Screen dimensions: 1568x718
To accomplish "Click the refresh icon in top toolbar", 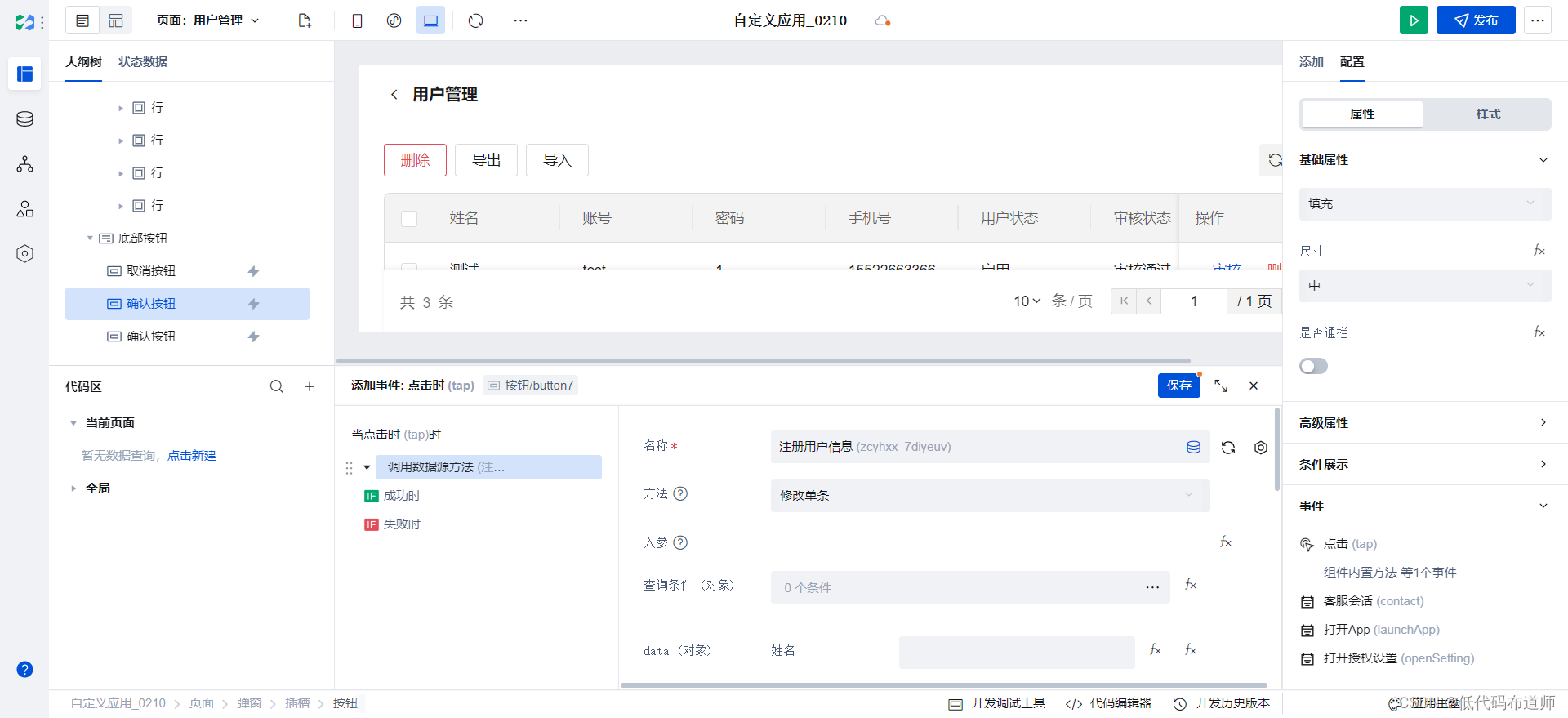I will click(476, 20).
